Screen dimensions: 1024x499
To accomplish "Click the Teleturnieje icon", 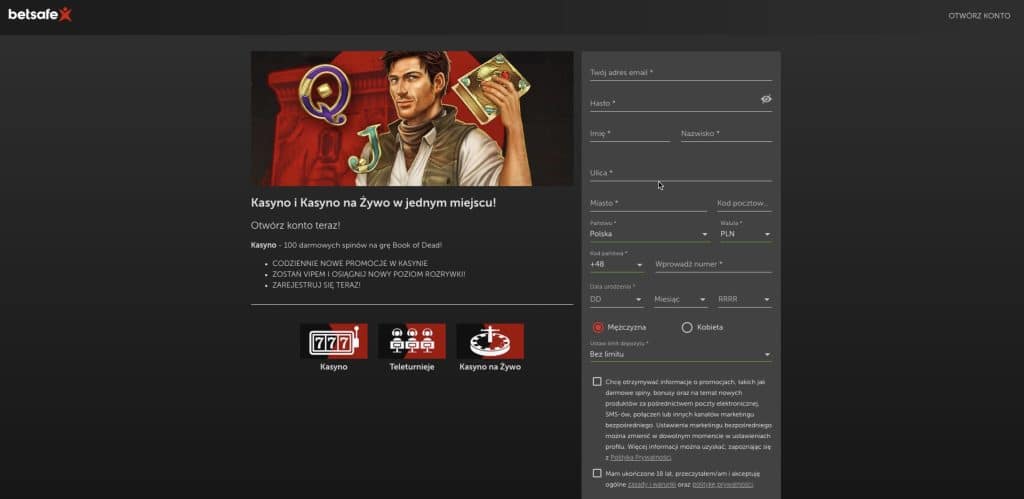I will click(x=411, y=341).
